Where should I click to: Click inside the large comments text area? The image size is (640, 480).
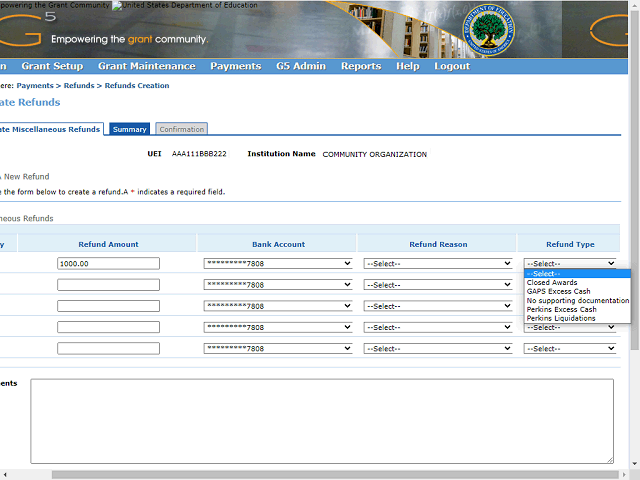[322, 420]
